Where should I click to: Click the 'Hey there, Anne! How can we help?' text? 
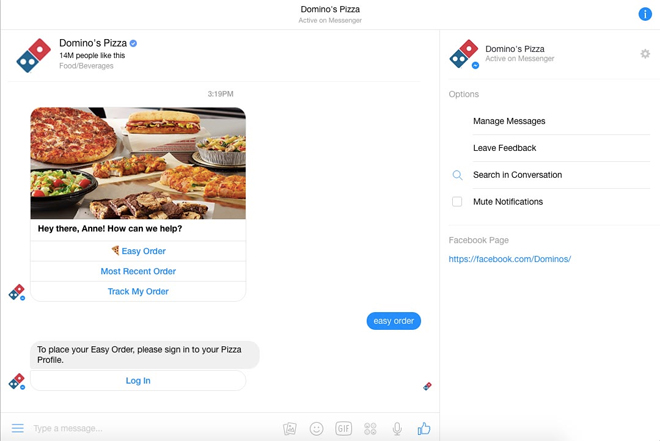pyautogui.click(x=110, y=229)
